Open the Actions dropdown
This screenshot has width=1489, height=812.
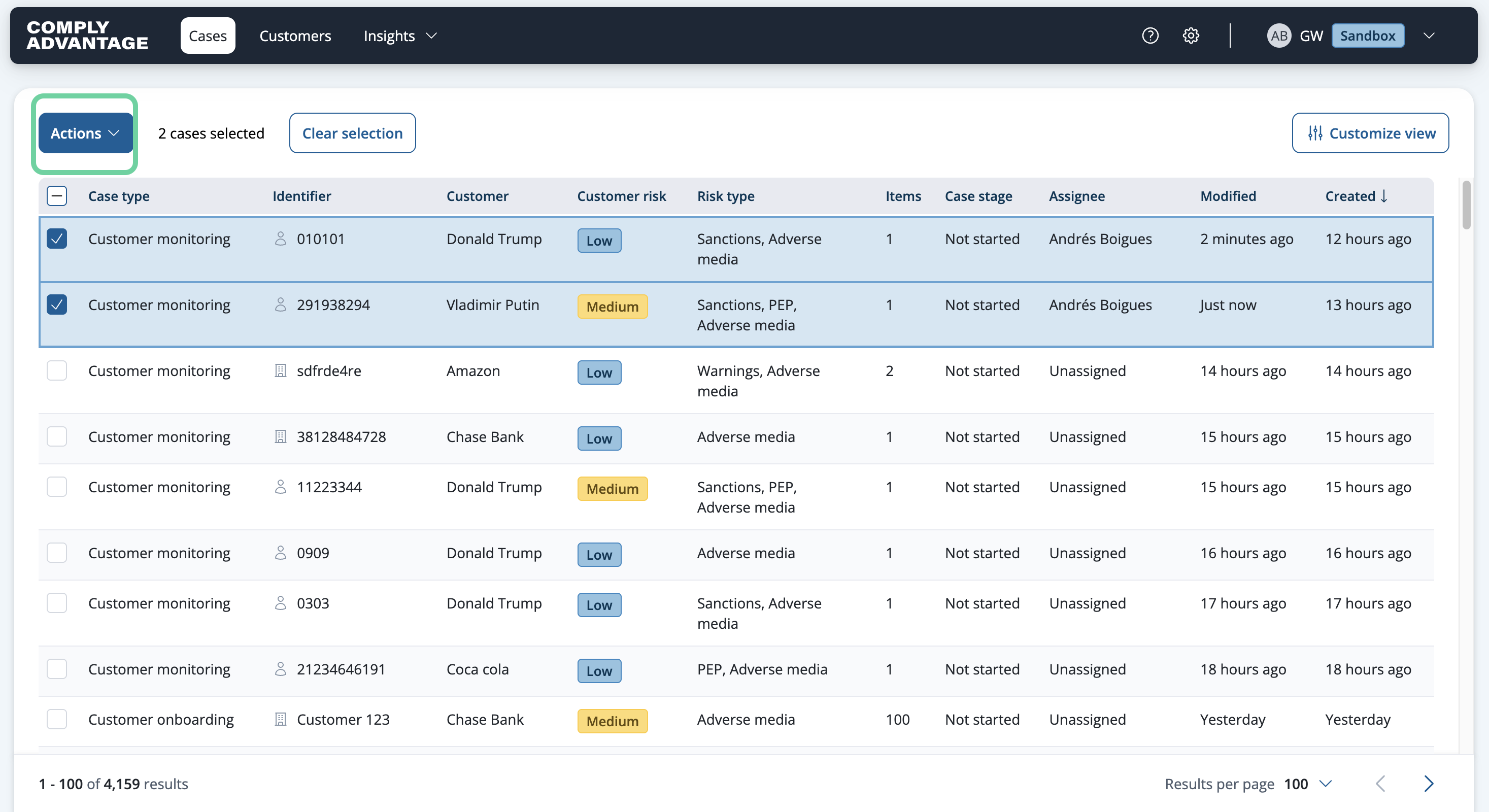[x=86, y=133]
